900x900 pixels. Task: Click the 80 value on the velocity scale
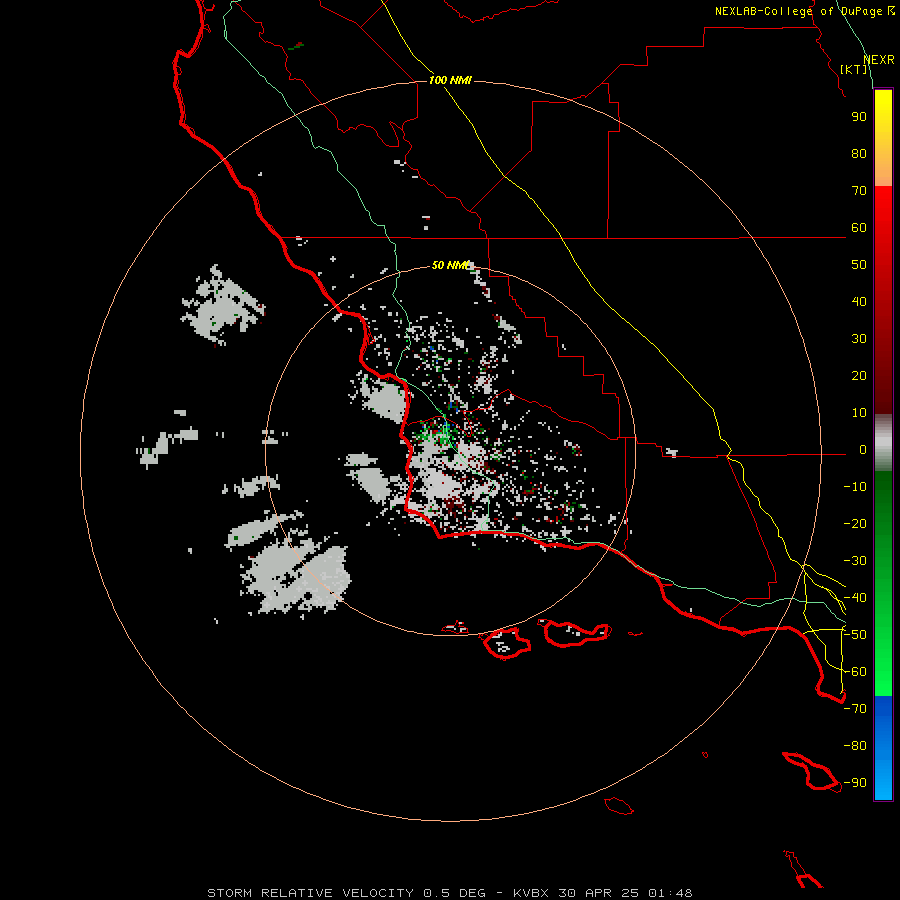pyautogui.click(x=859, y=154)
